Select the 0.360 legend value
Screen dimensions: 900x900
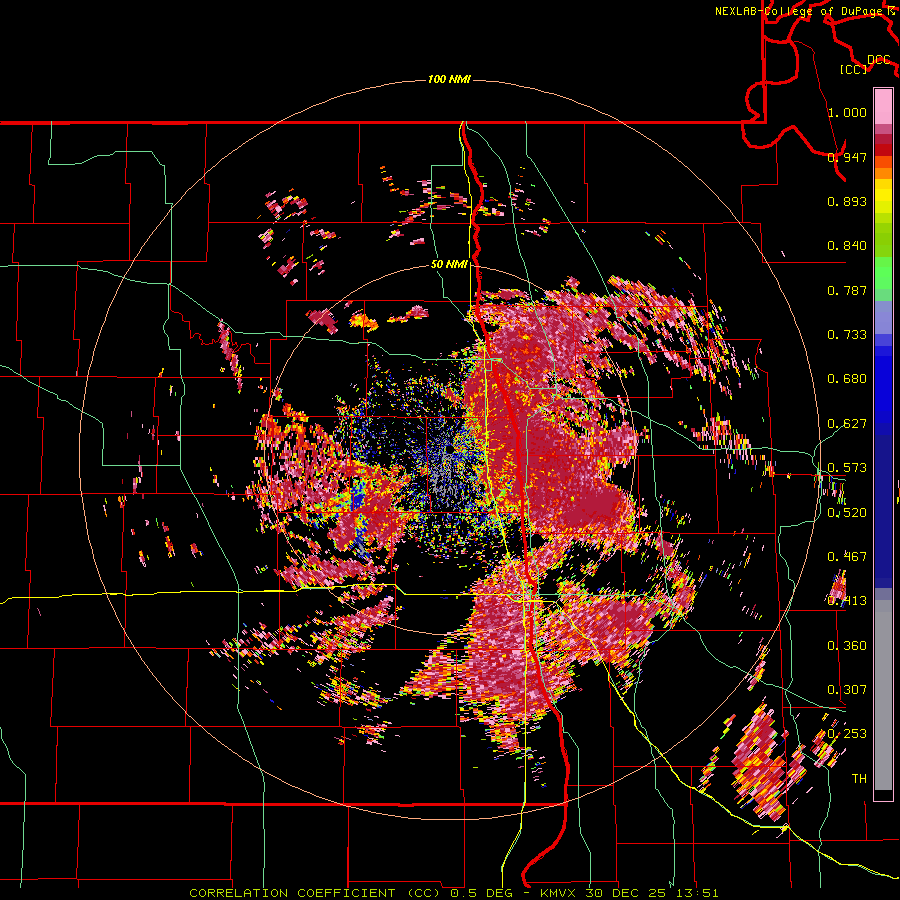click(847, 646)
